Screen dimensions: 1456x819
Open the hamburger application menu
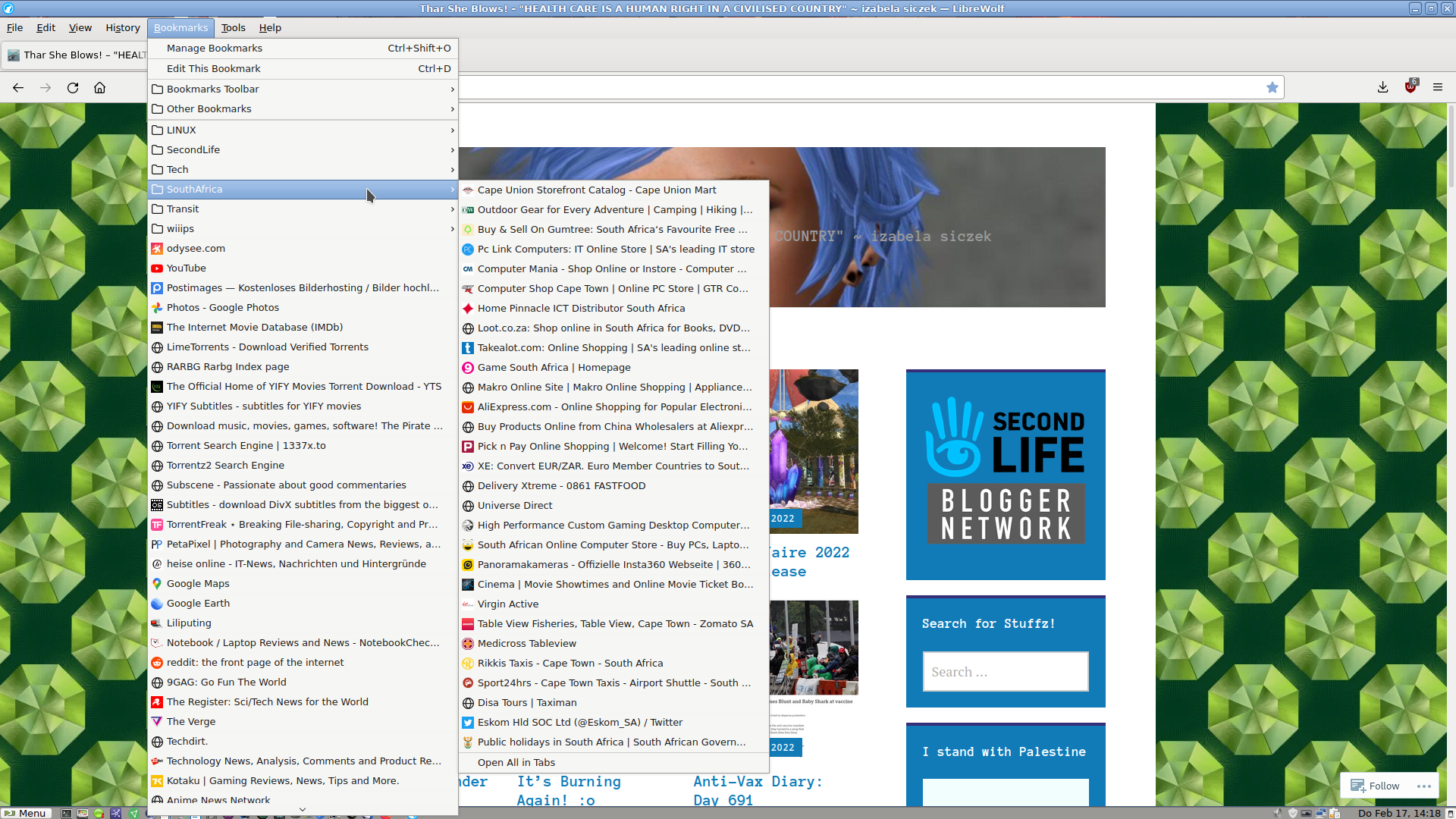(1438, 87)
